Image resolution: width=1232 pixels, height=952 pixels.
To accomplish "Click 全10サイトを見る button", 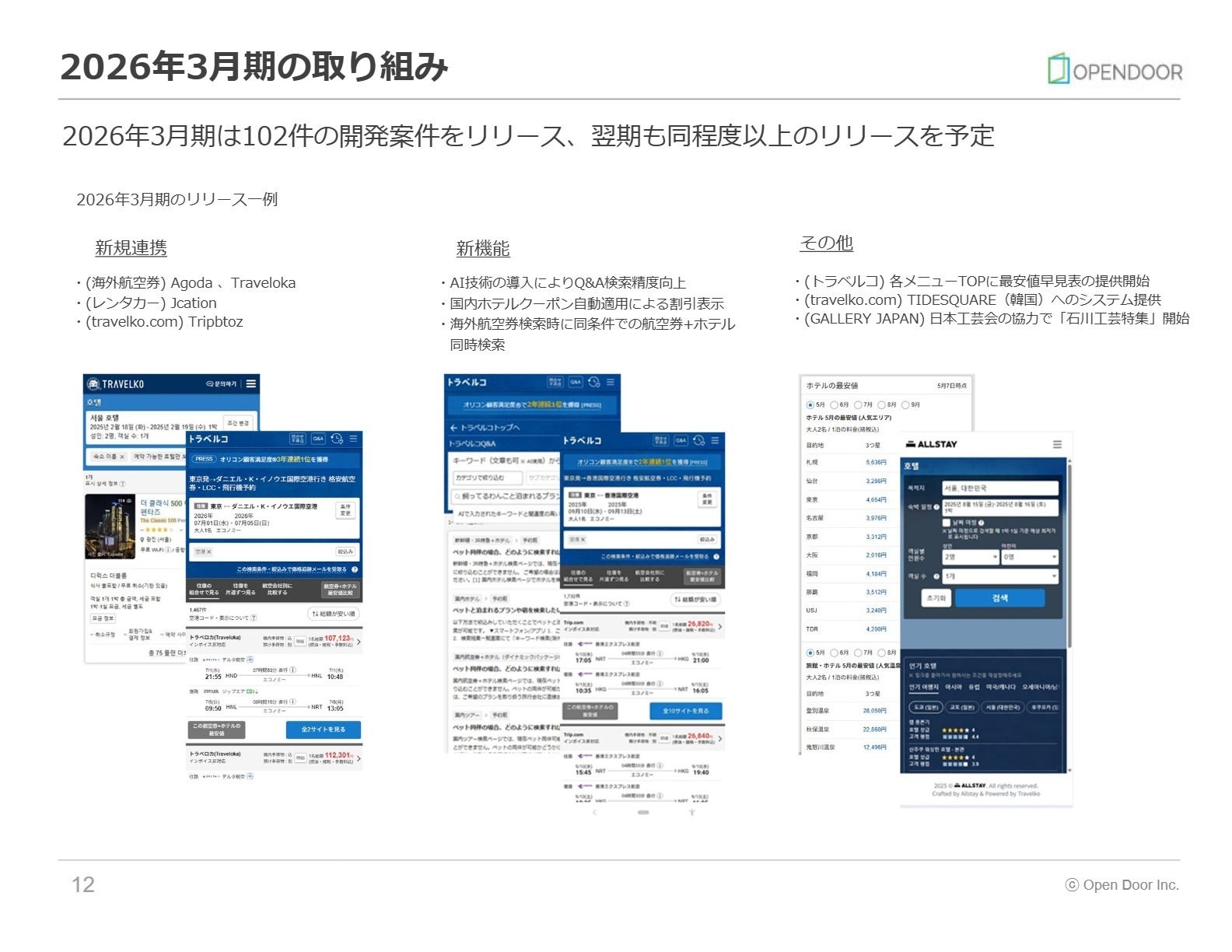I will [x=685, y=711].
